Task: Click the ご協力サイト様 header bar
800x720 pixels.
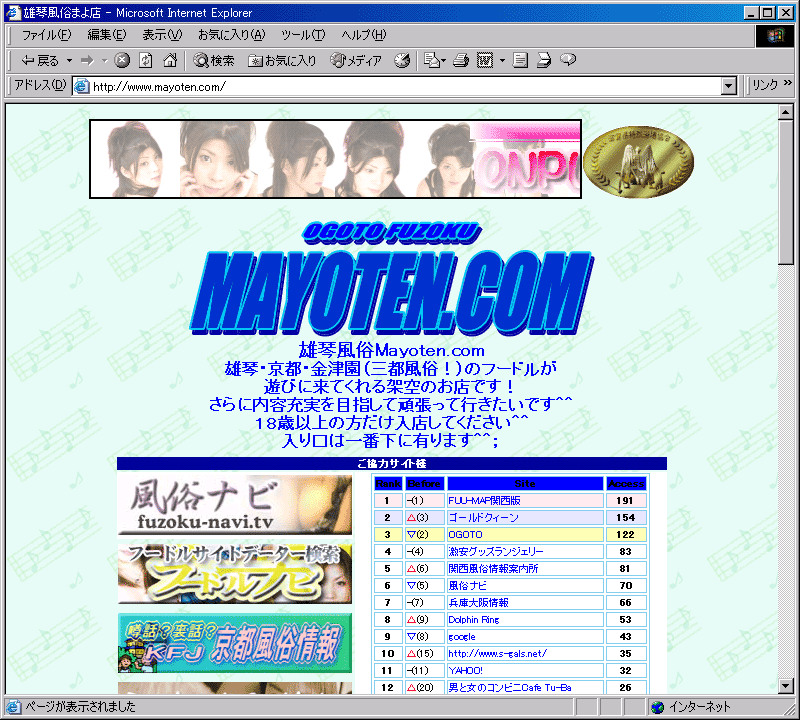Action: (x=392, y=463)
